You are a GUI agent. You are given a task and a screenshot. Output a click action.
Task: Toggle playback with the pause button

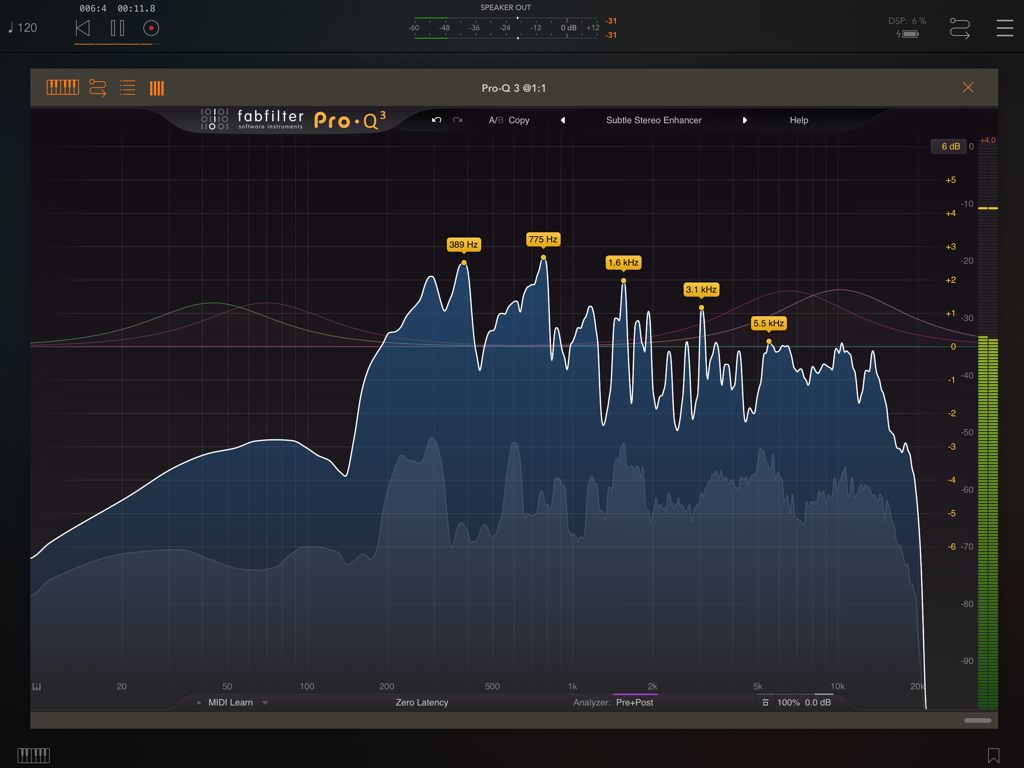115,28
